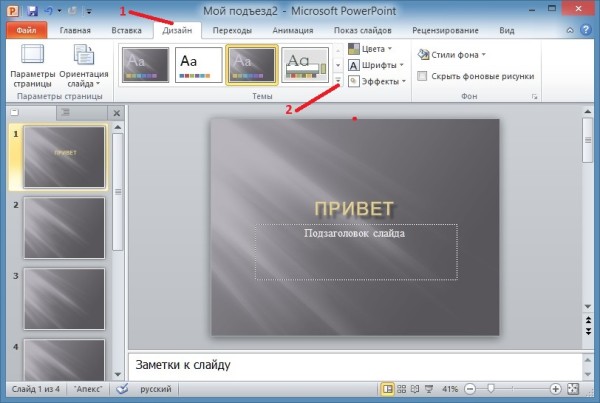Open PowerPoint Help question mark icon

point(585,30)
